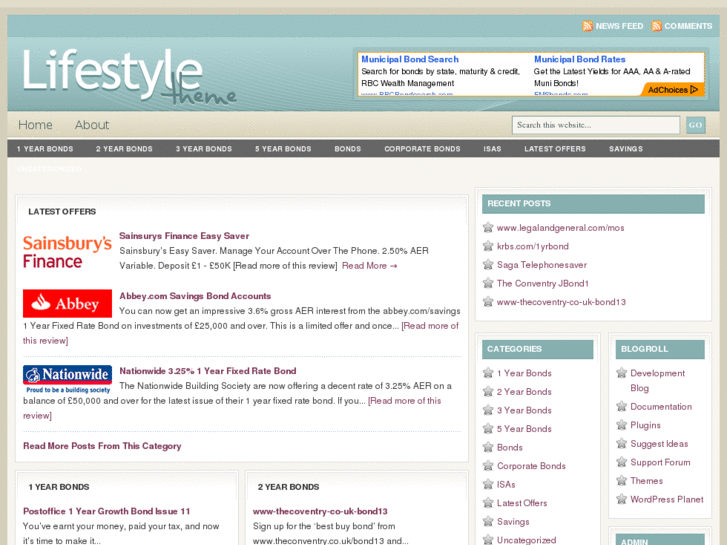The width and height of the screenshot is (727, 545).
Task: Open the Sainsbury's Finance logo thumbnail
Action: click(67, 252)
